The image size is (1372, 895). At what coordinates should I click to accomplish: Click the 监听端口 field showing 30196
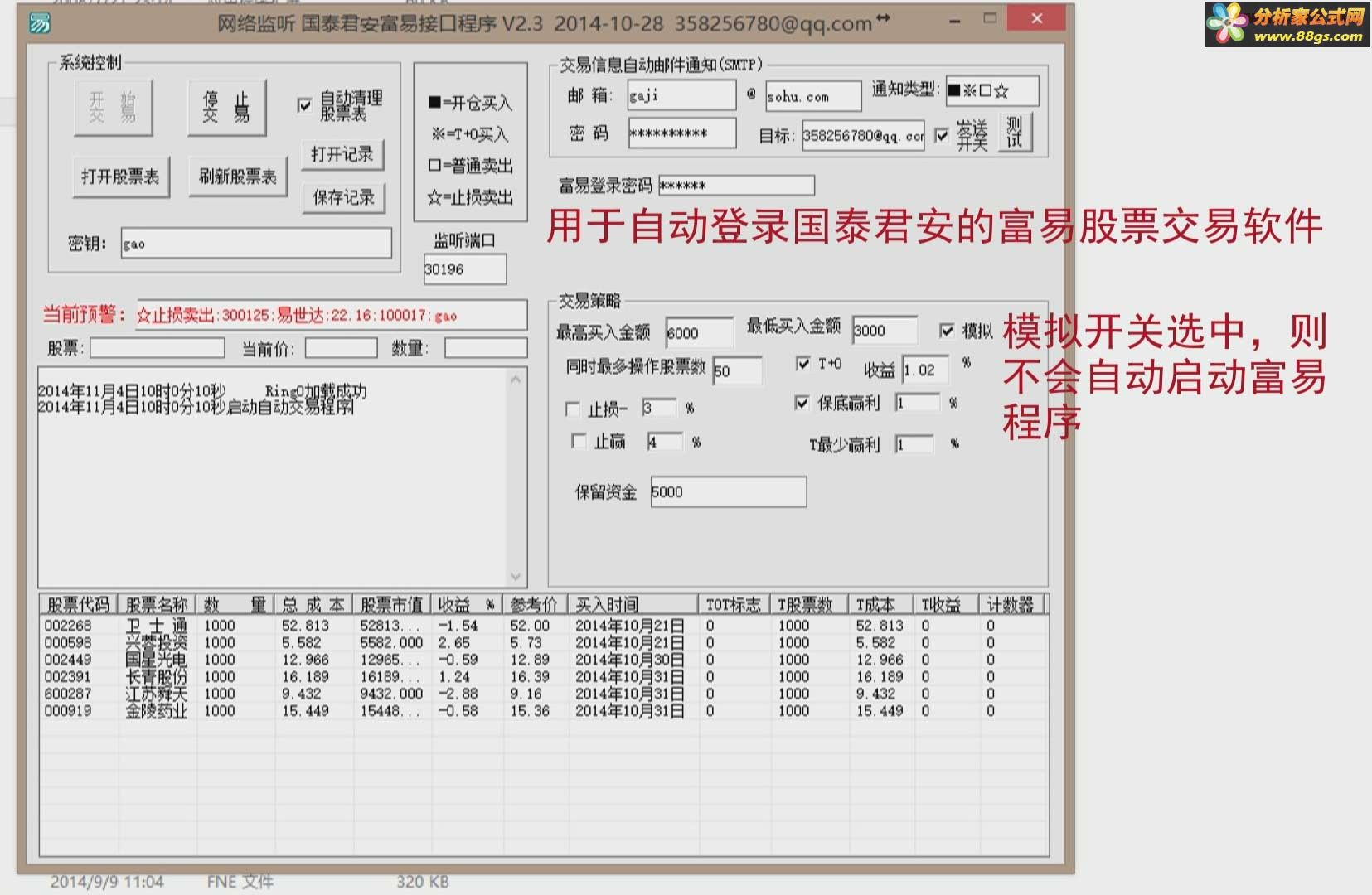pos(464,268)
